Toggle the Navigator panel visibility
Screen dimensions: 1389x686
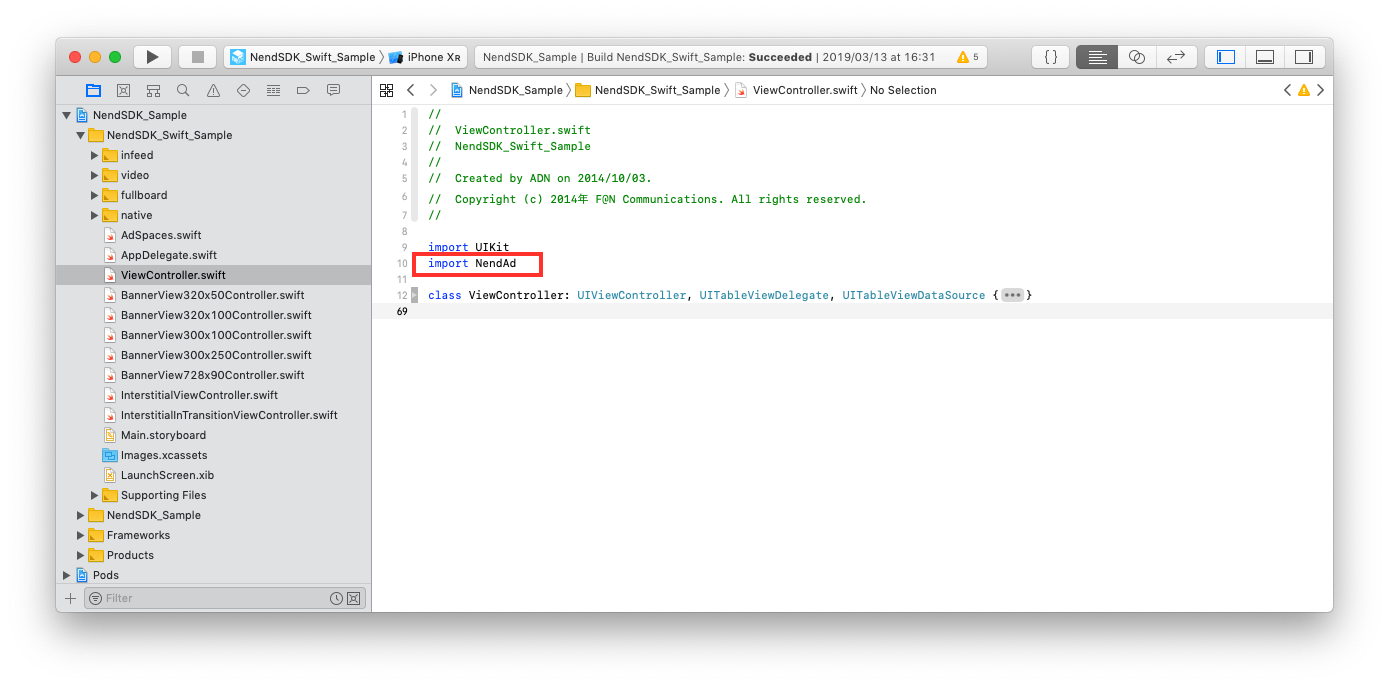(1225, 57)
